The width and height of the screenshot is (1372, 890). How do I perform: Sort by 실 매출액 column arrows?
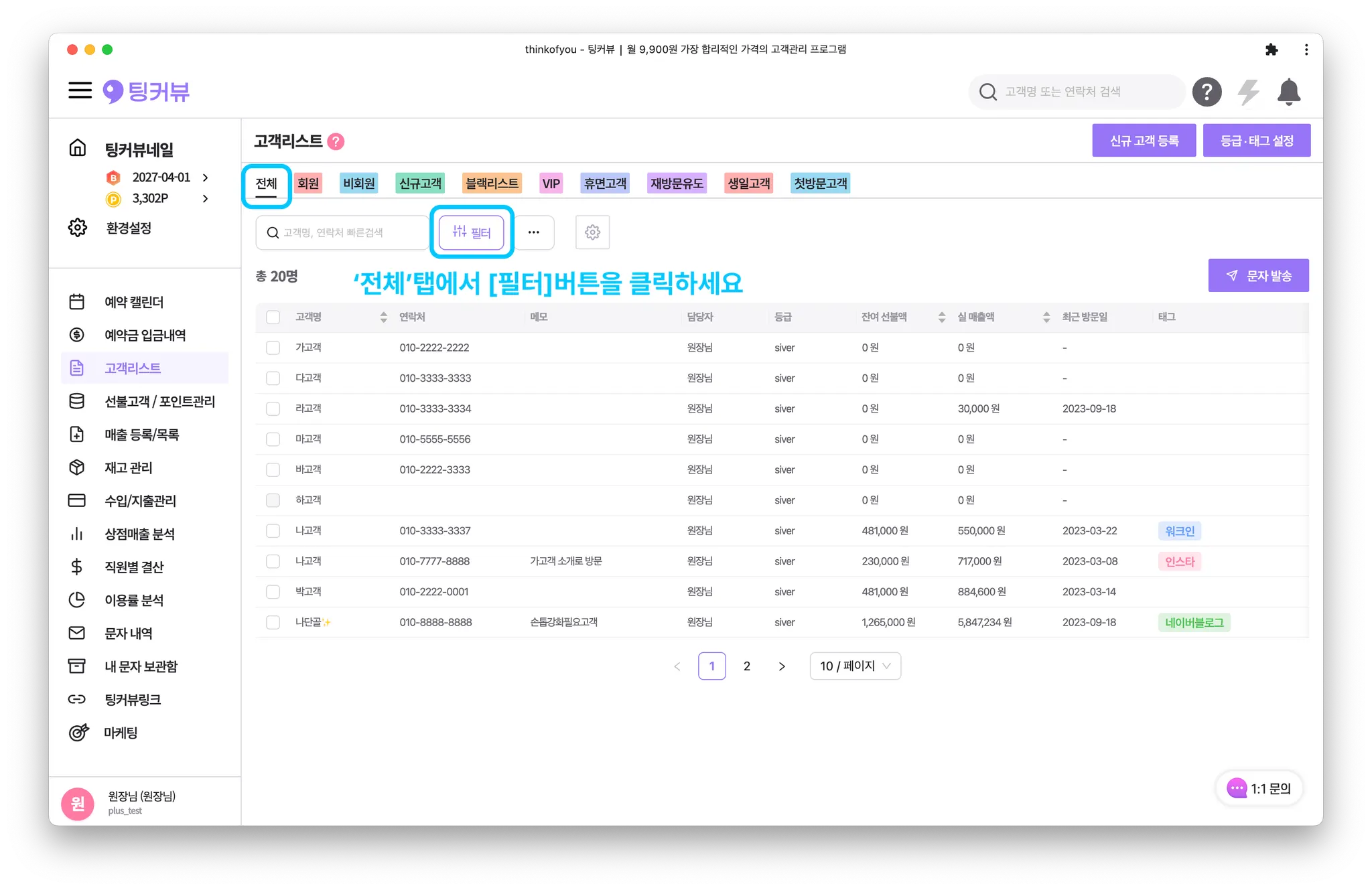pyautogui.click(x=1046, y=317)
